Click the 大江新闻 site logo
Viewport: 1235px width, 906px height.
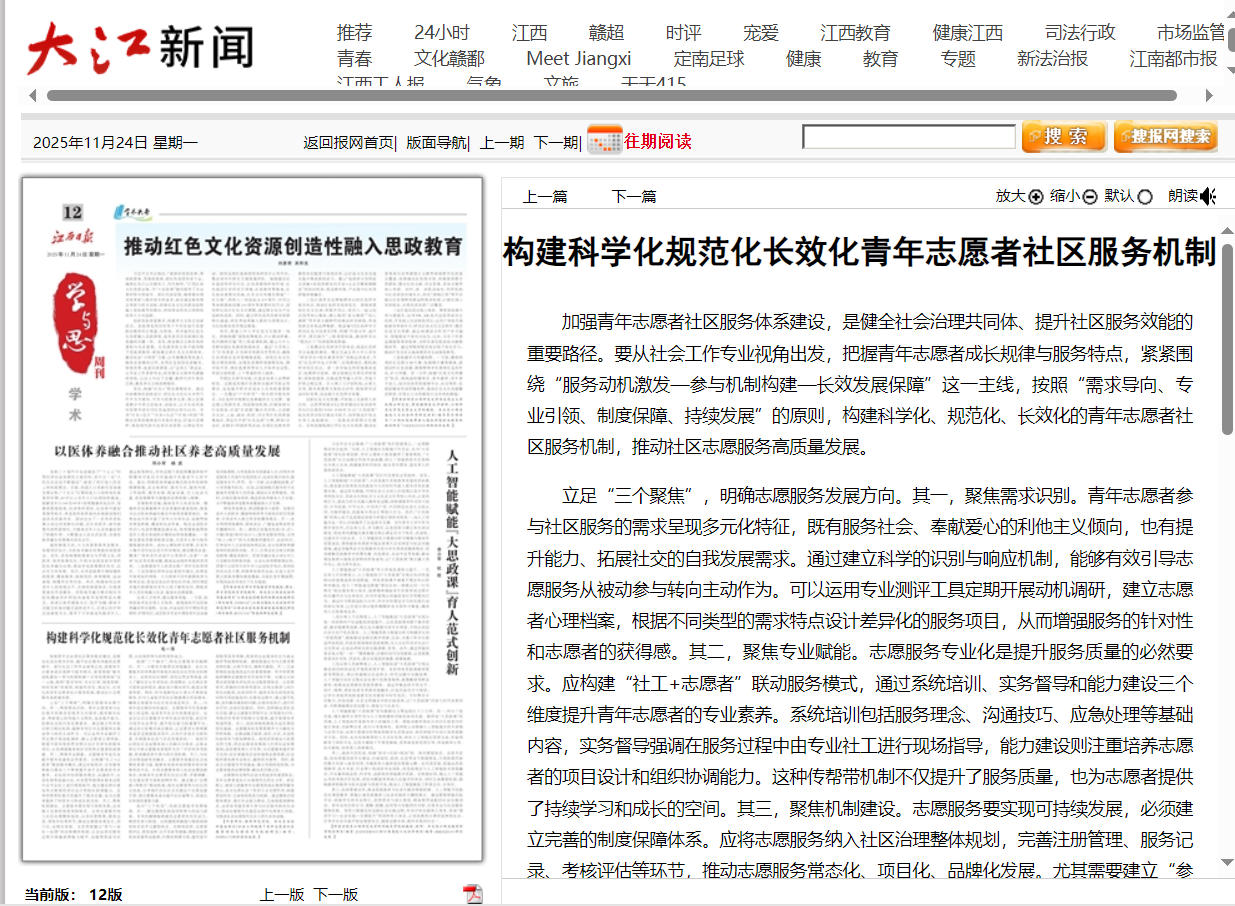(x=139, y=47)
